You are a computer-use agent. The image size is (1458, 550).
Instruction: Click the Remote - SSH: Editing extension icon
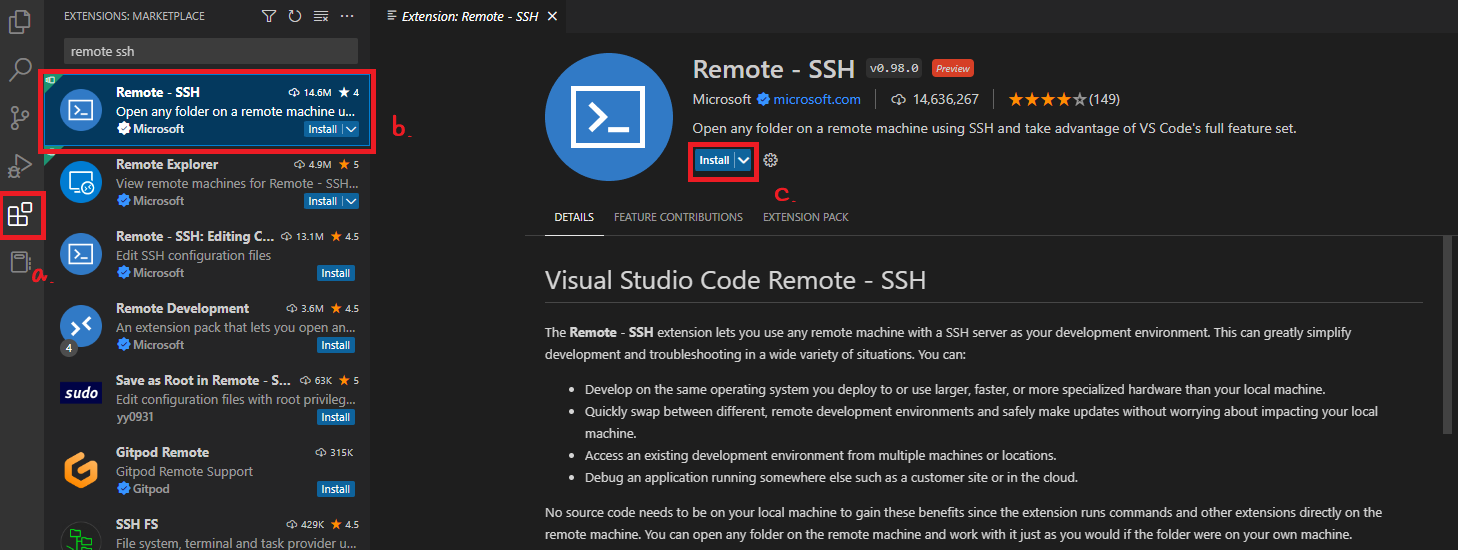point(80,254)
